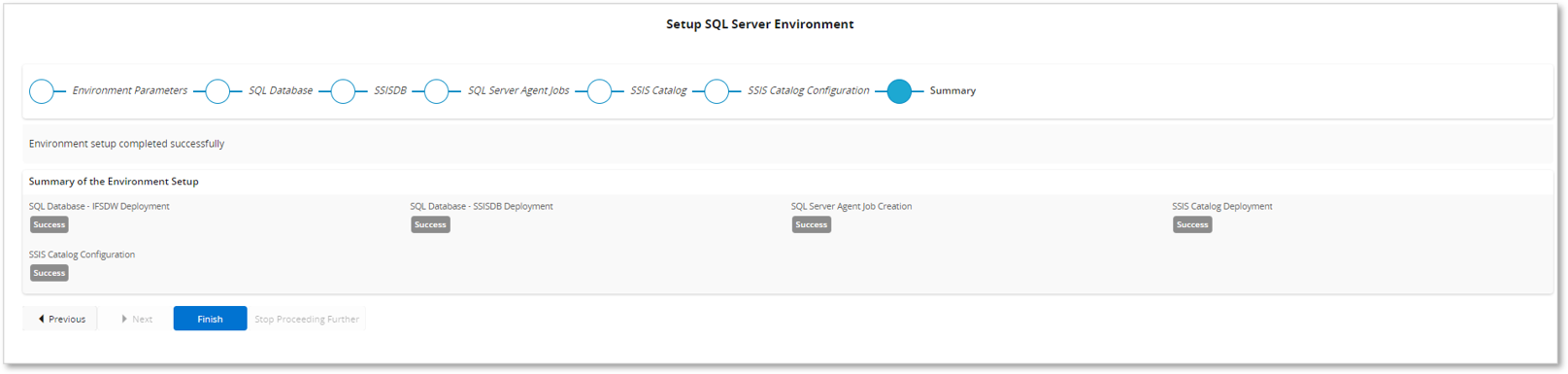
Task: Click the Environment Parameters step label
Action: coord(129,90)
